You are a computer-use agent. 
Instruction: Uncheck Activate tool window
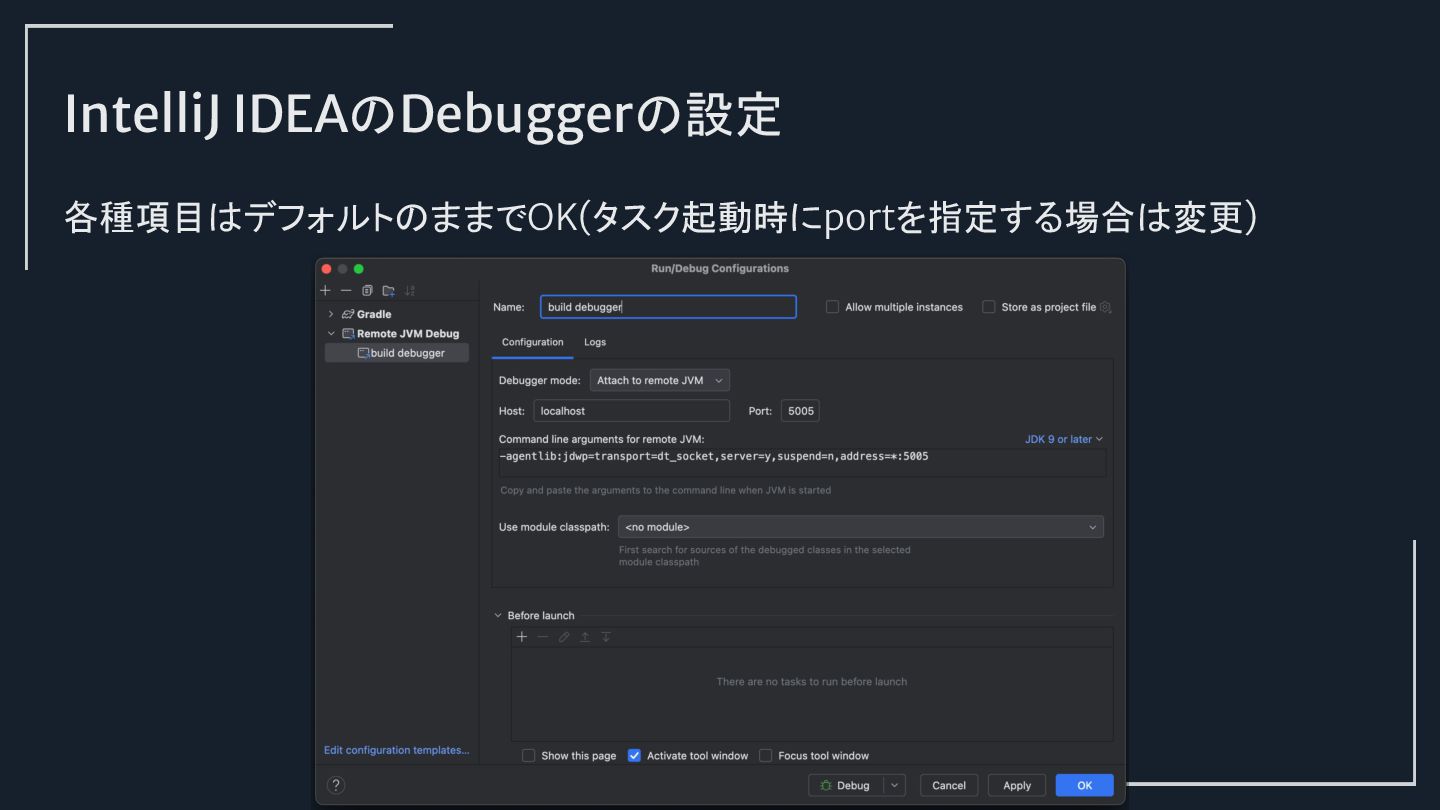634,756
